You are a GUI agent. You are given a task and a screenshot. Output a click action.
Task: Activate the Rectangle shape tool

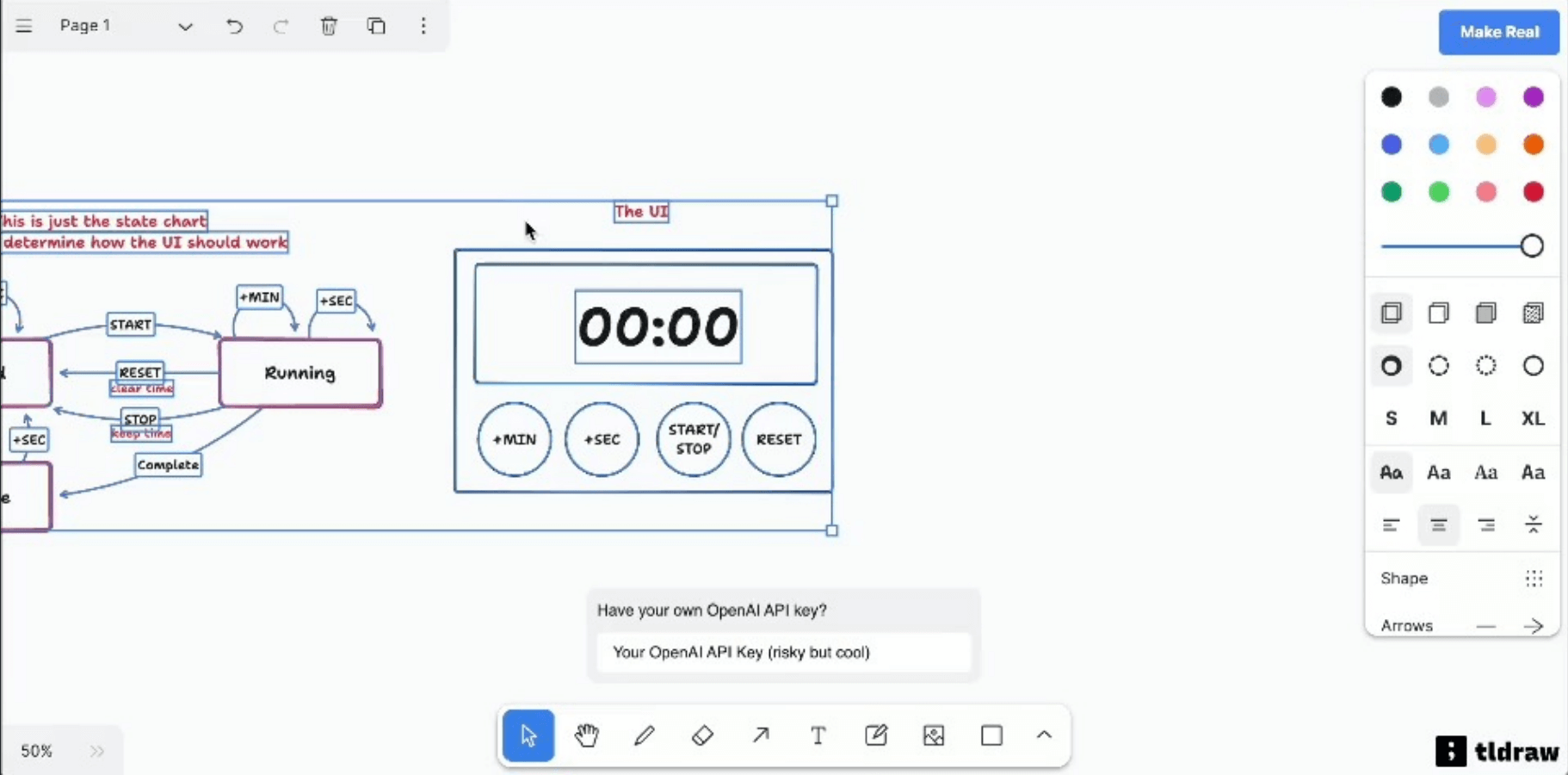[x=991, y=735]
